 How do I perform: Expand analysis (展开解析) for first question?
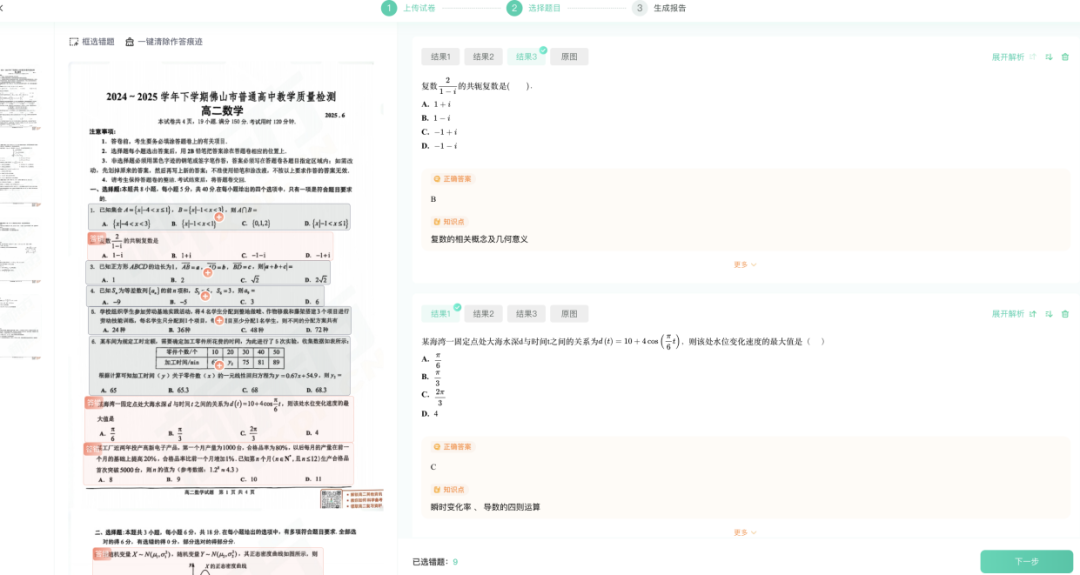[x=1007, y=57]
